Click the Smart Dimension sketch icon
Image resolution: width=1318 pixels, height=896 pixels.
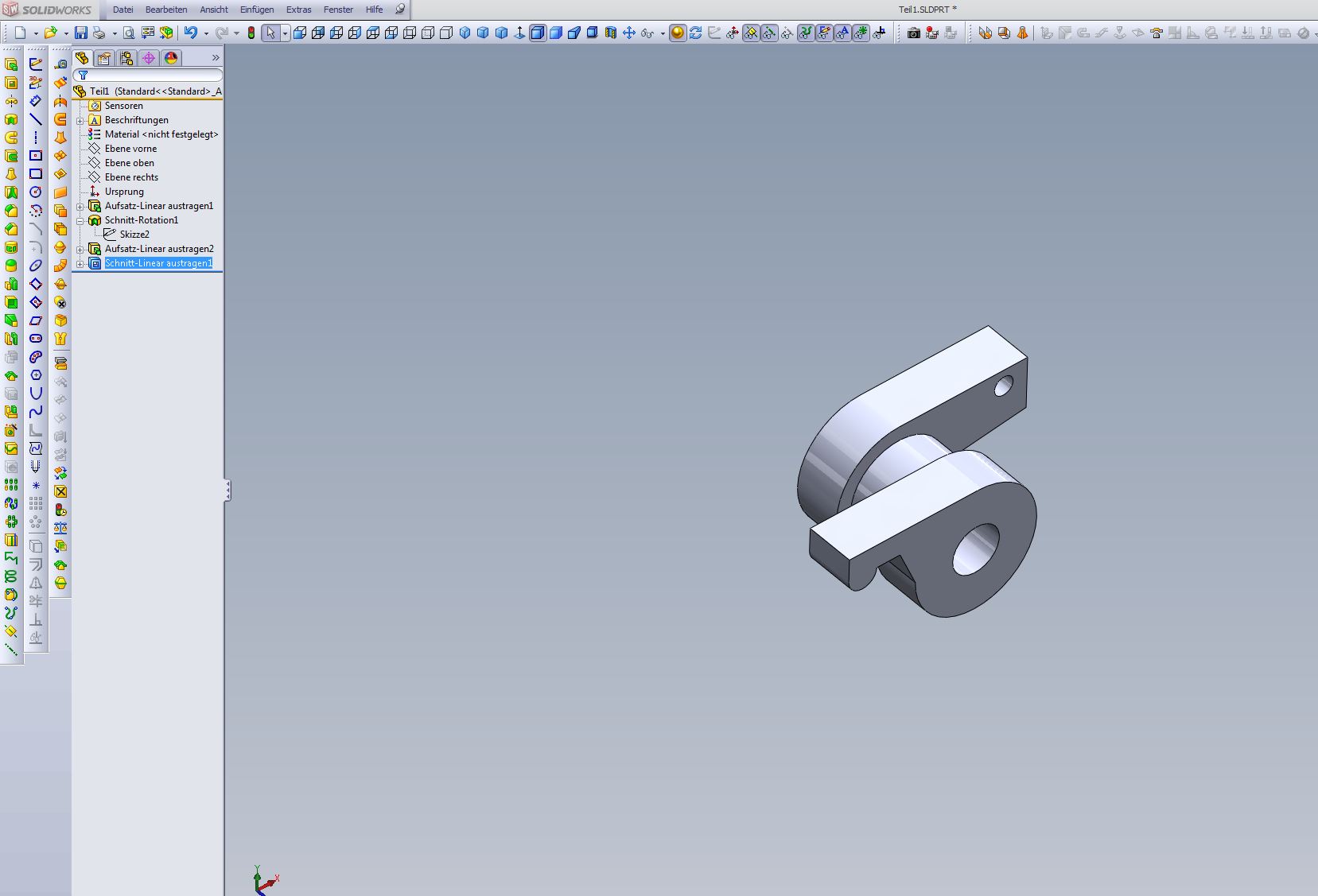click(36, 101)
